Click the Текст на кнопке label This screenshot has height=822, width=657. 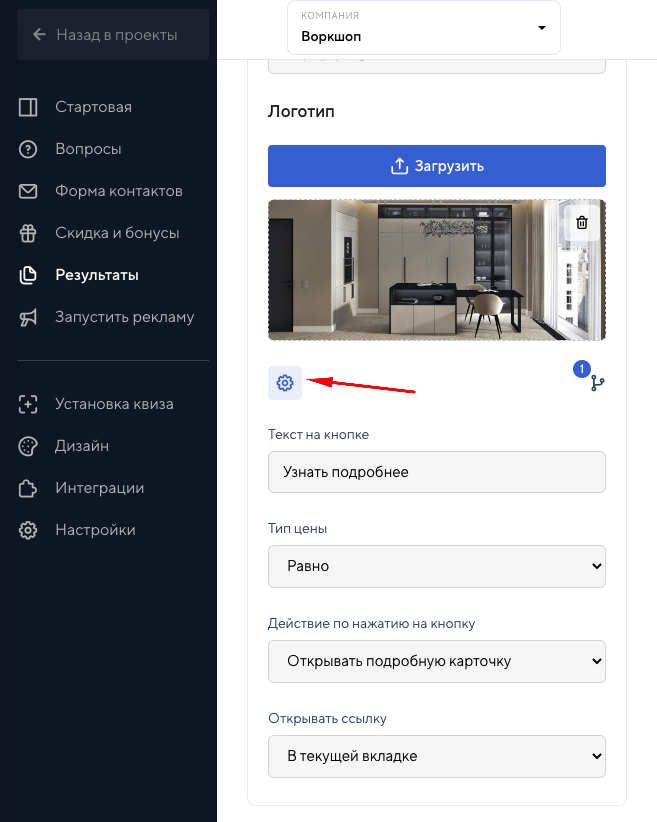(x=318, y=434)
